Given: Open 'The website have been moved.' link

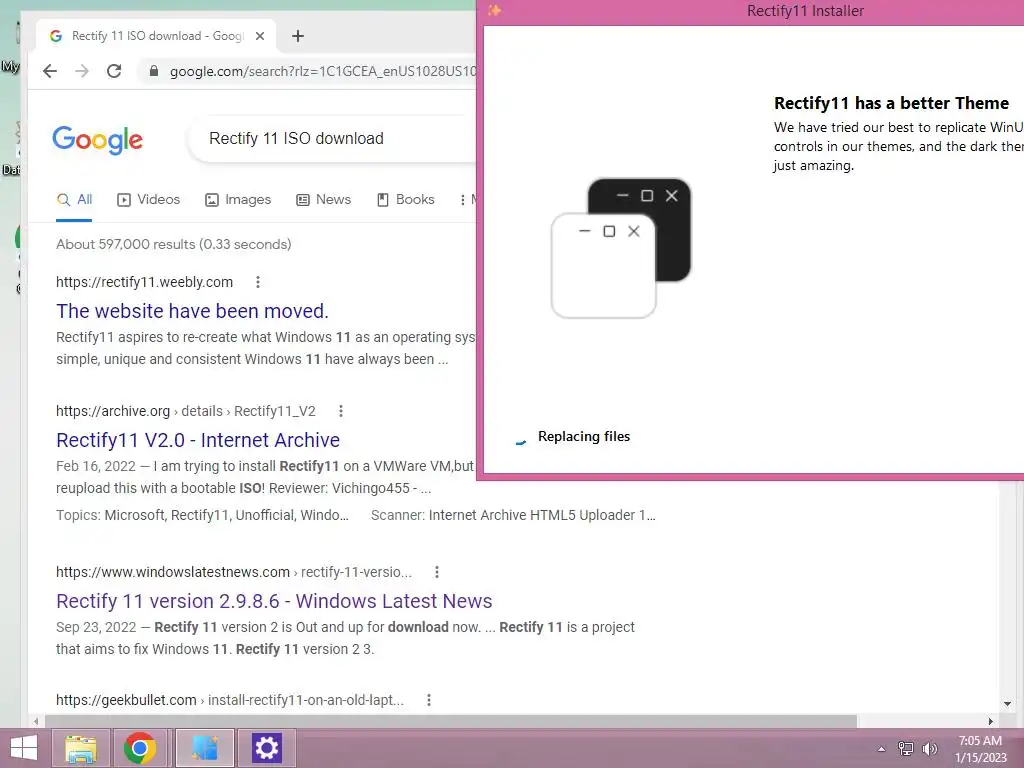Looking at the screenshot, I should pyautogui.click(x=192, y=311).
